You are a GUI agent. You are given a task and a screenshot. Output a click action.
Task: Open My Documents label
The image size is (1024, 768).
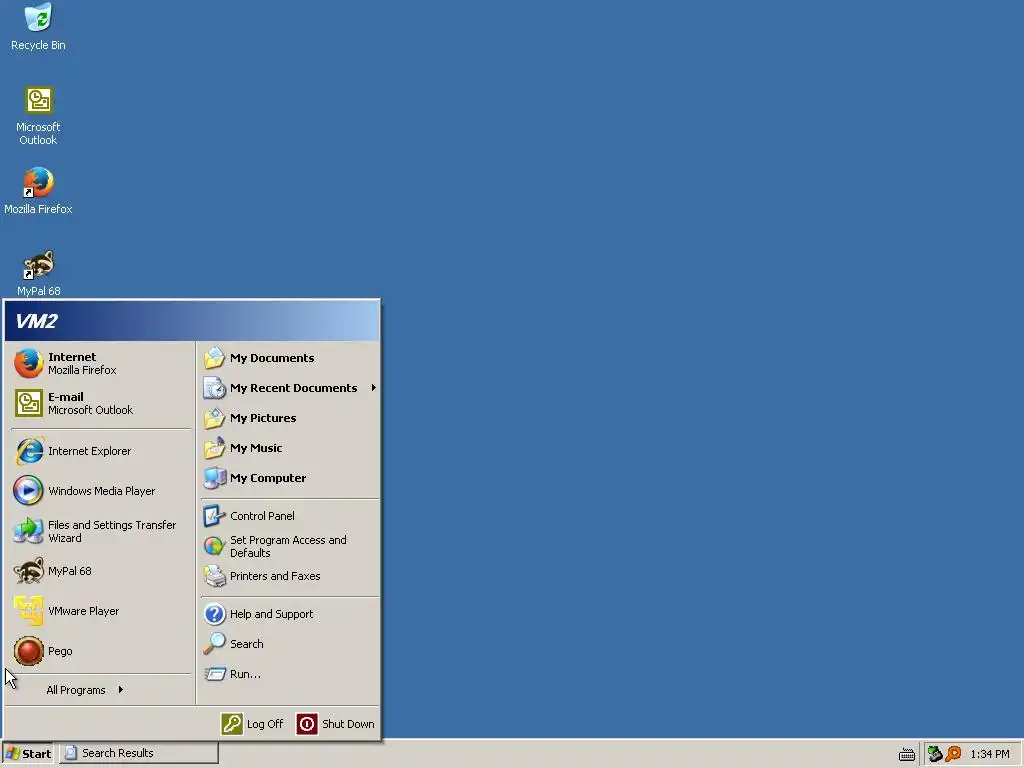pyautogui.click(x=272, y=358)
